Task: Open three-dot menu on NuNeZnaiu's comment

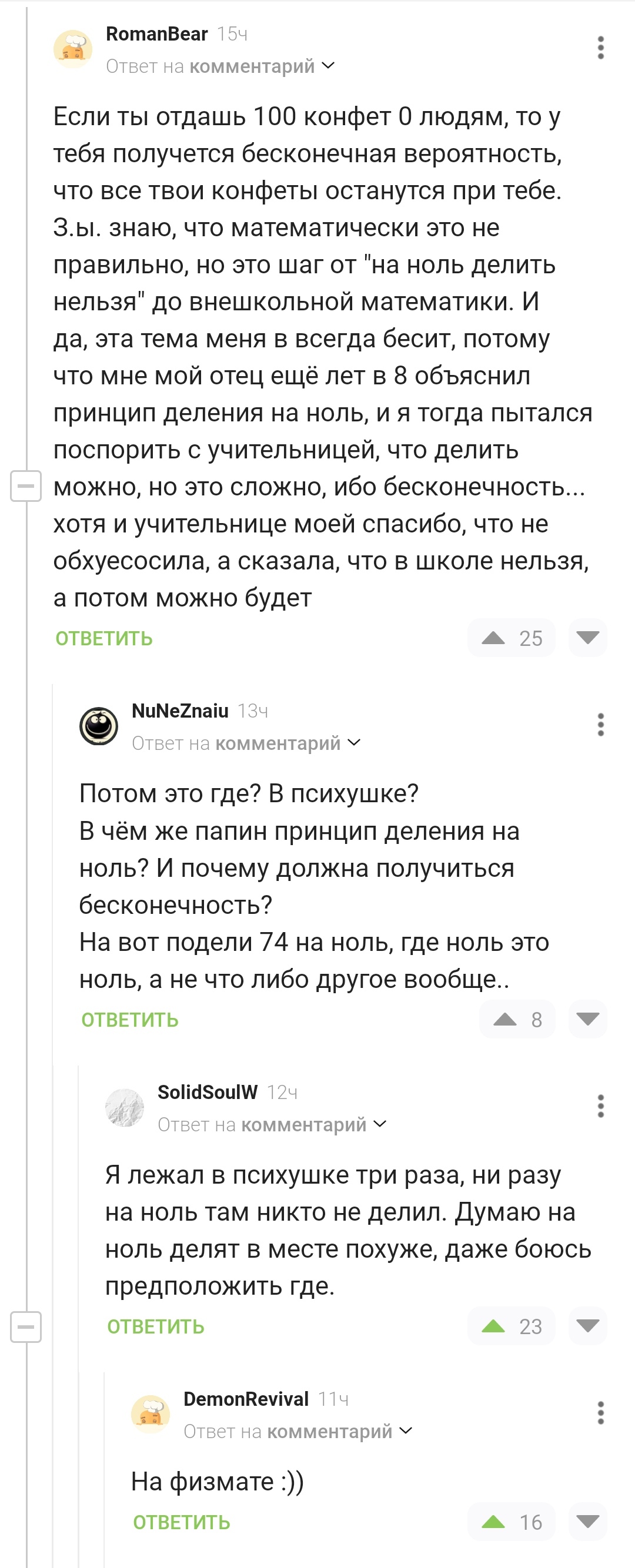Action: click(600, 724)
